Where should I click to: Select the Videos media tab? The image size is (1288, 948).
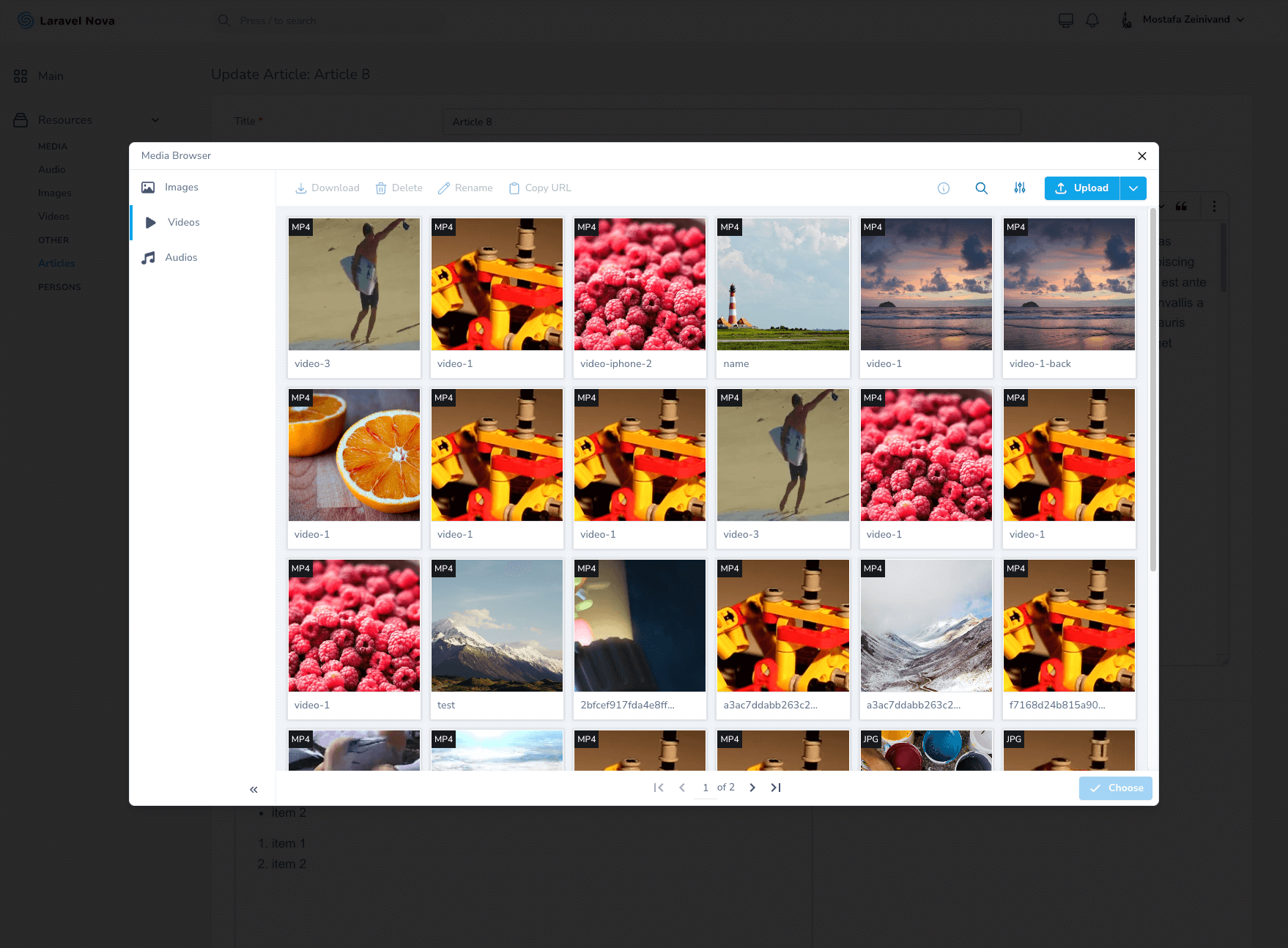click(183, 223)
